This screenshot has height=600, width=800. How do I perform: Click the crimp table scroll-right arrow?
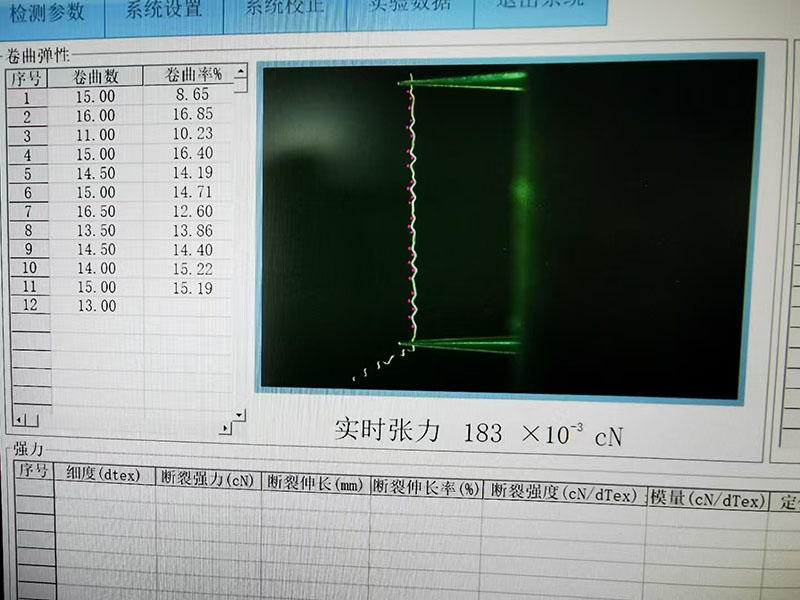[x=227, y=429]
